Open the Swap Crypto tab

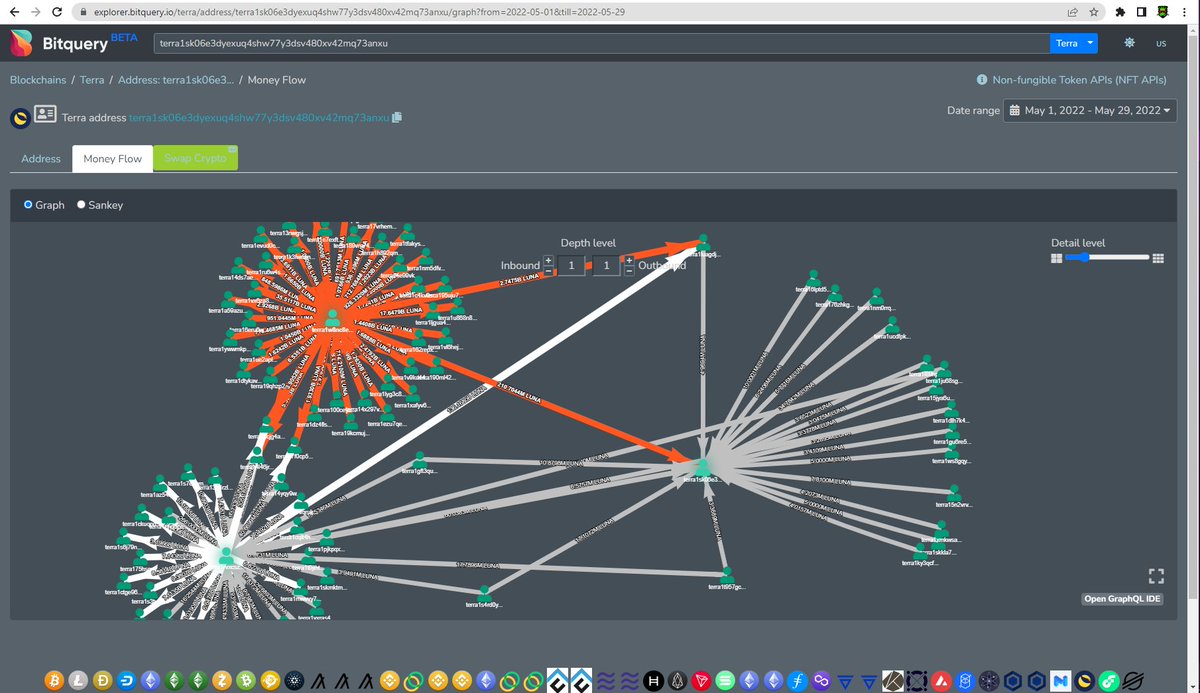(195, 158)
